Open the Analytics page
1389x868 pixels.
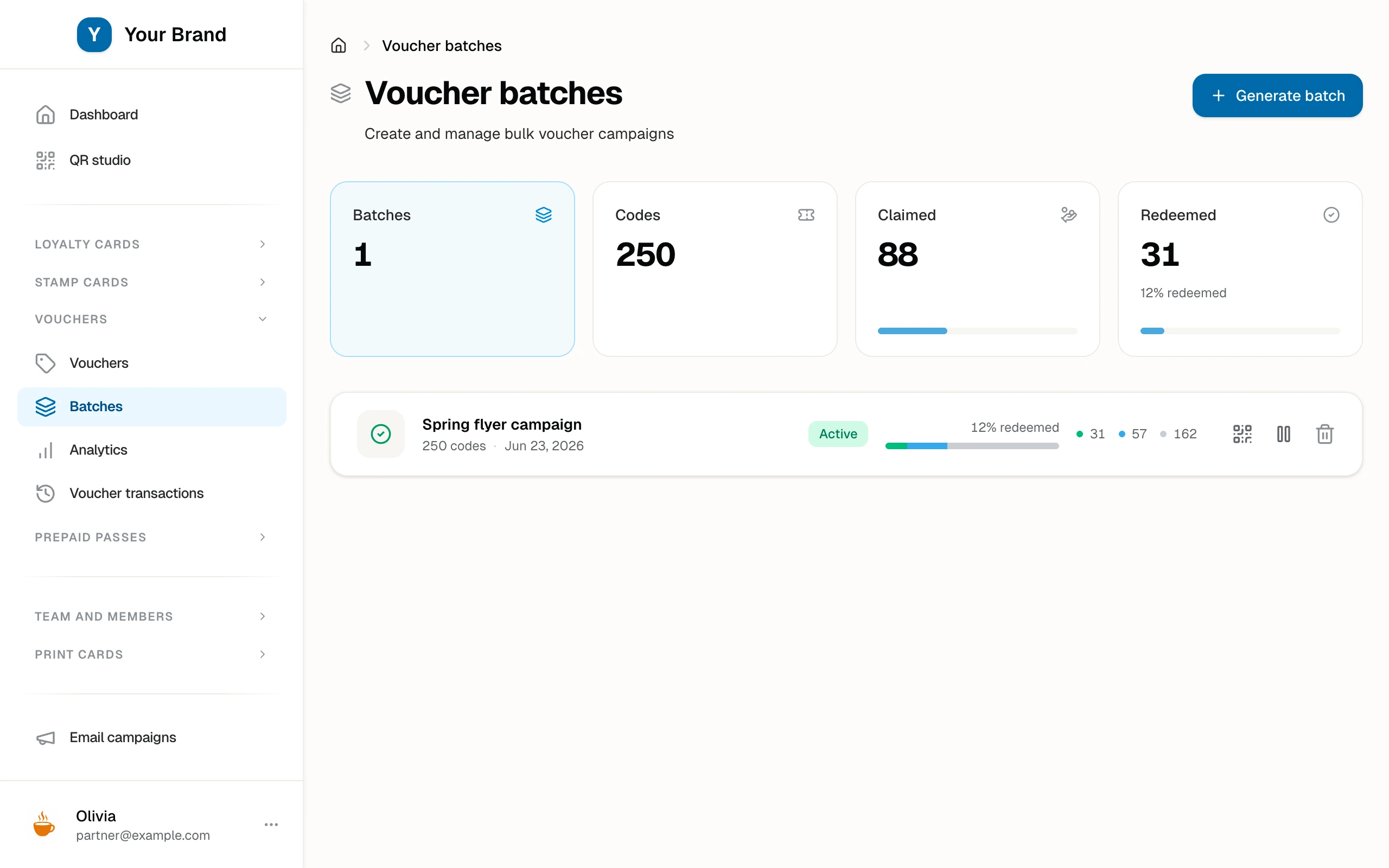tap(151, 450)
